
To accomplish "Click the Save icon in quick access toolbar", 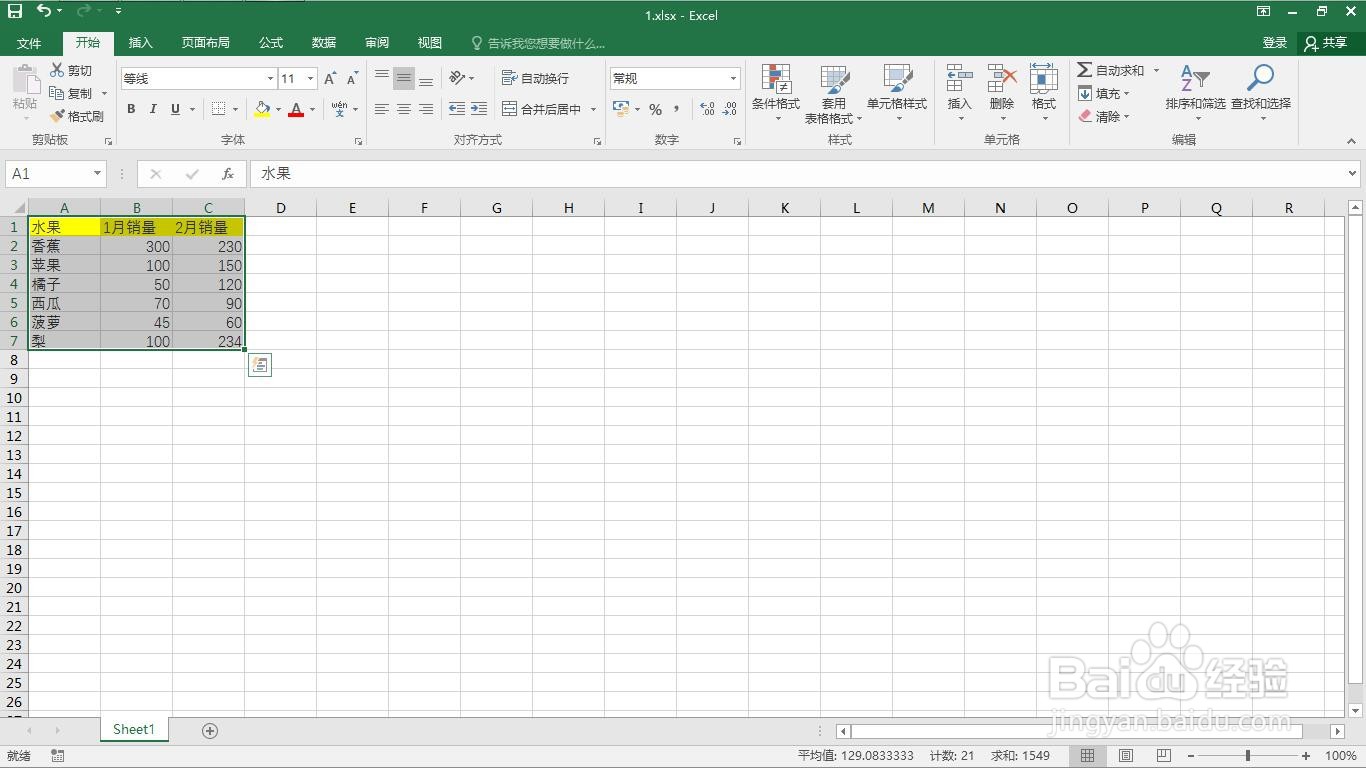I will tap(15, 11).
